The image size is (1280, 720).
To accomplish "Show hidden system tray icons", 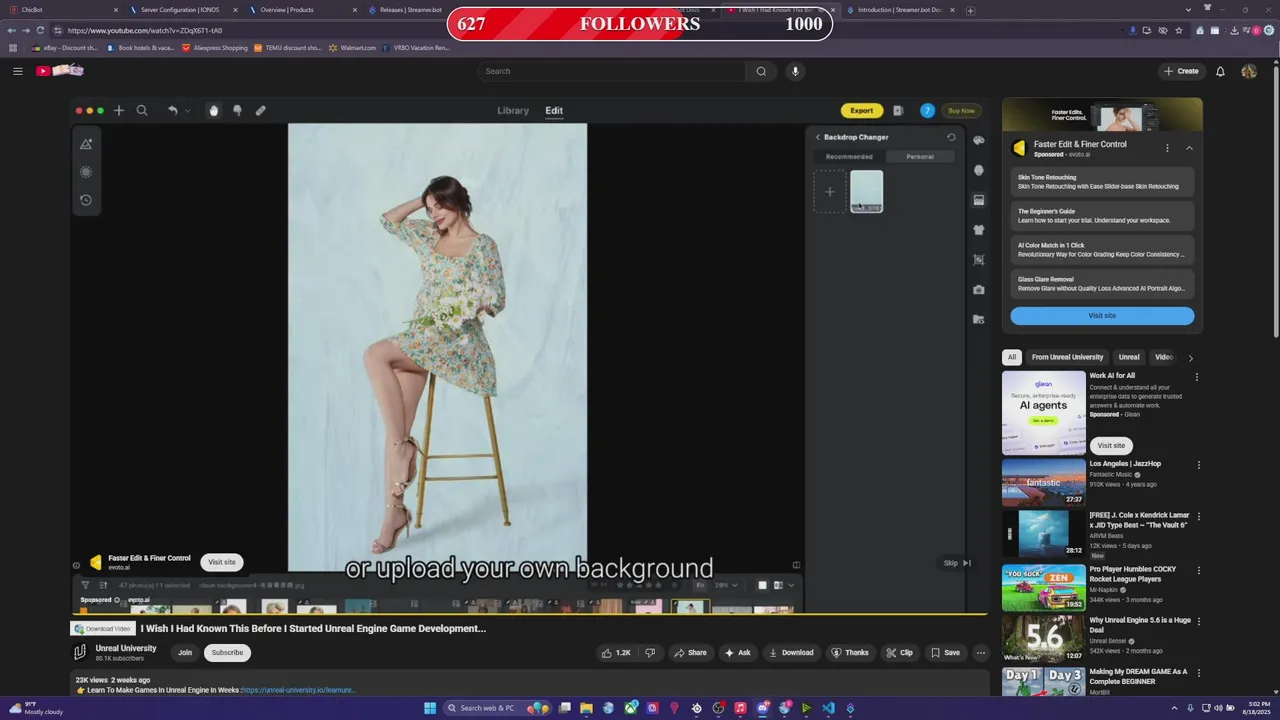I will (x=1175, y=708).
